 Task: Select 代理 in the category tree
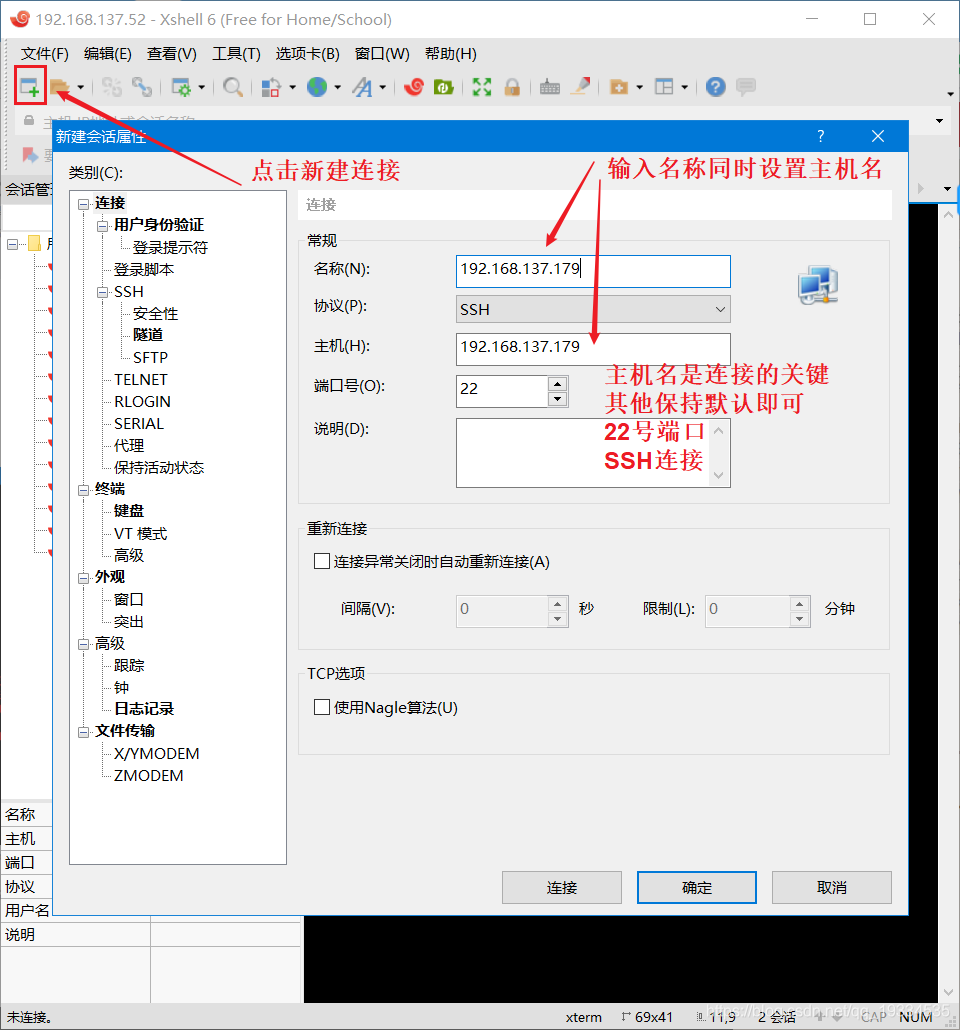(x=129, y=445)
